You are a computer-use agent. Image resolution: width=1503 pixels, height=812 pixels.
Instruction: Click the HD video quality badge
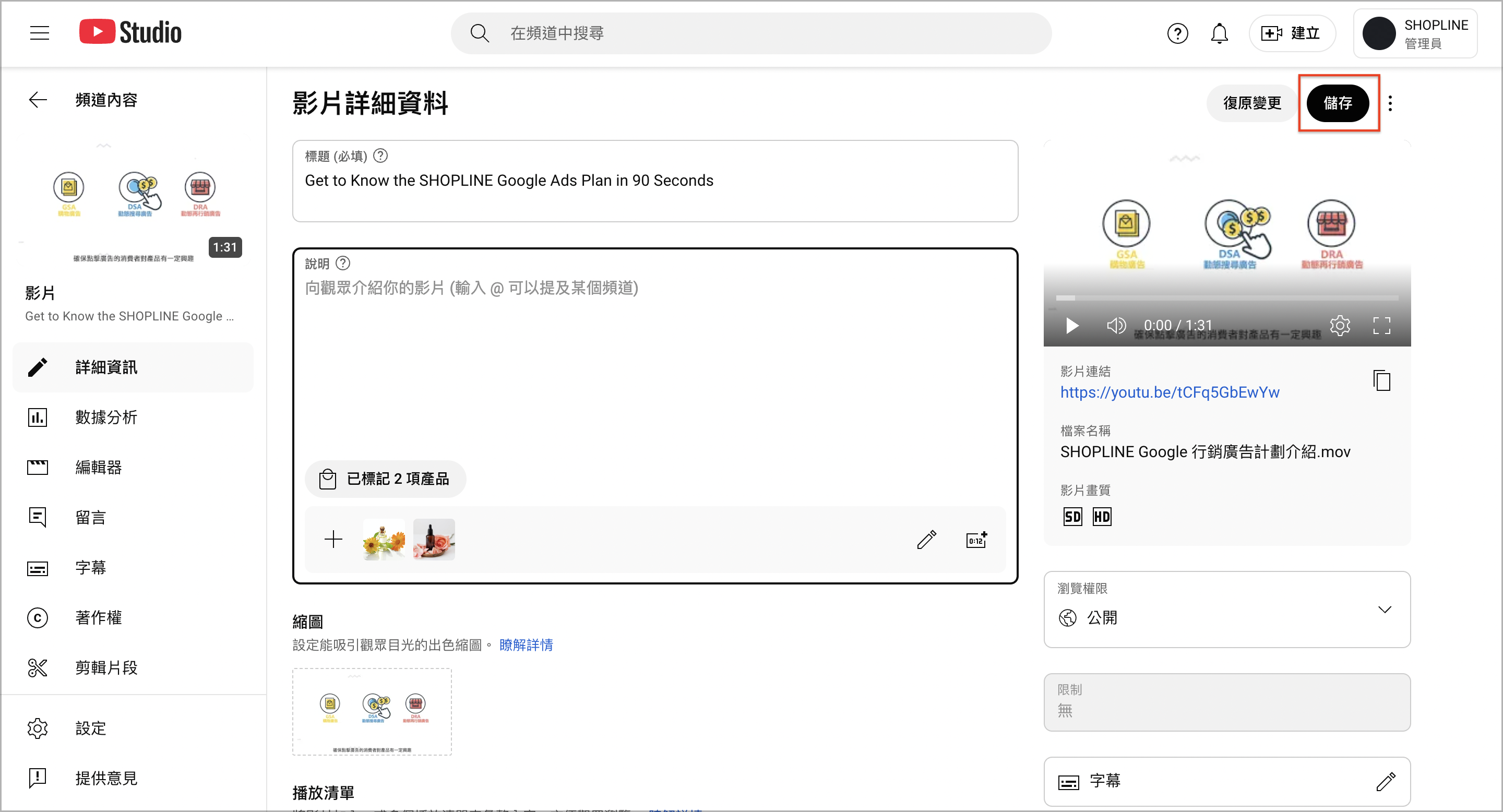point(1102,517)
